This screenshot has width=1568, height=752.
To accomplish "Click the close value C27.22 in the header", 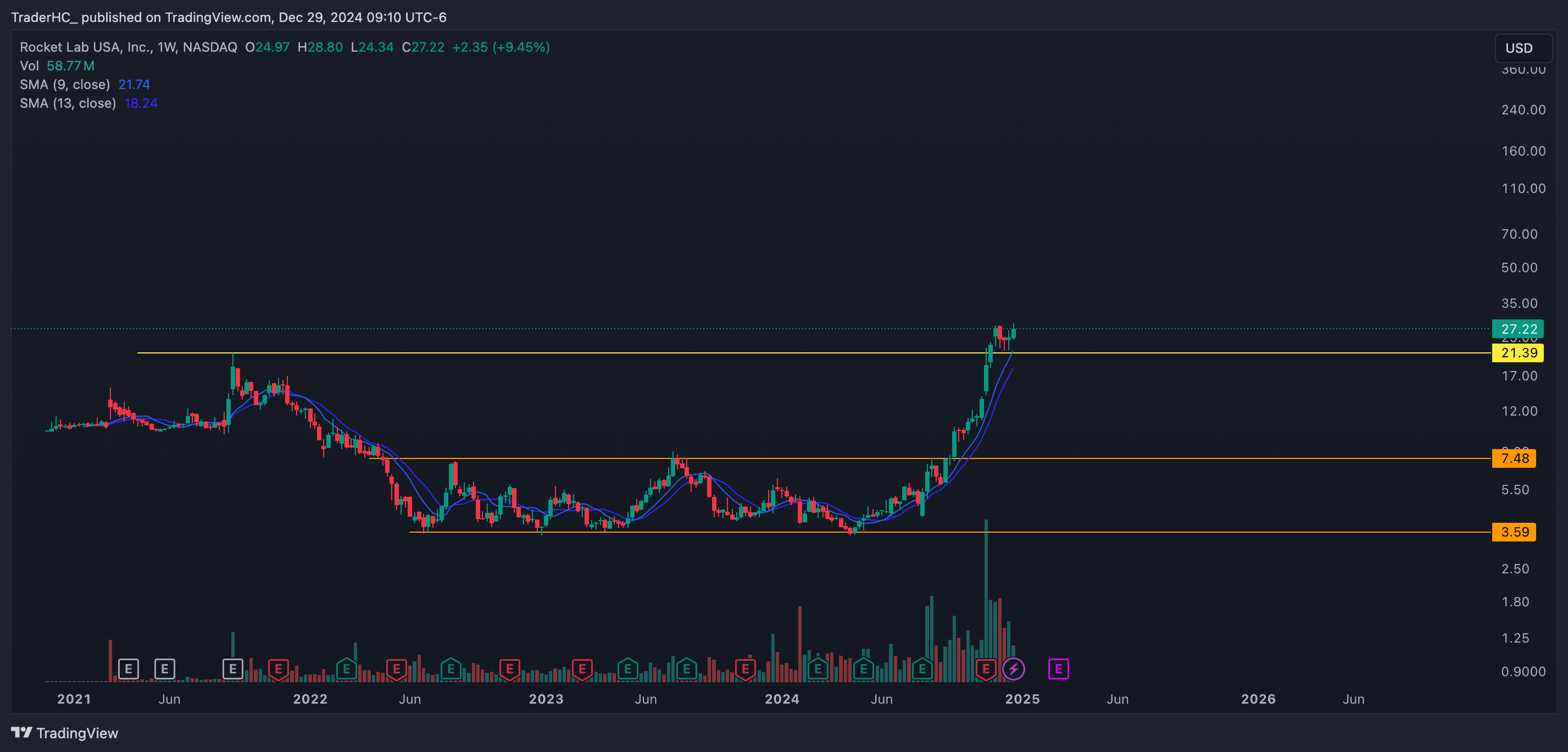I will click(423, 47).
